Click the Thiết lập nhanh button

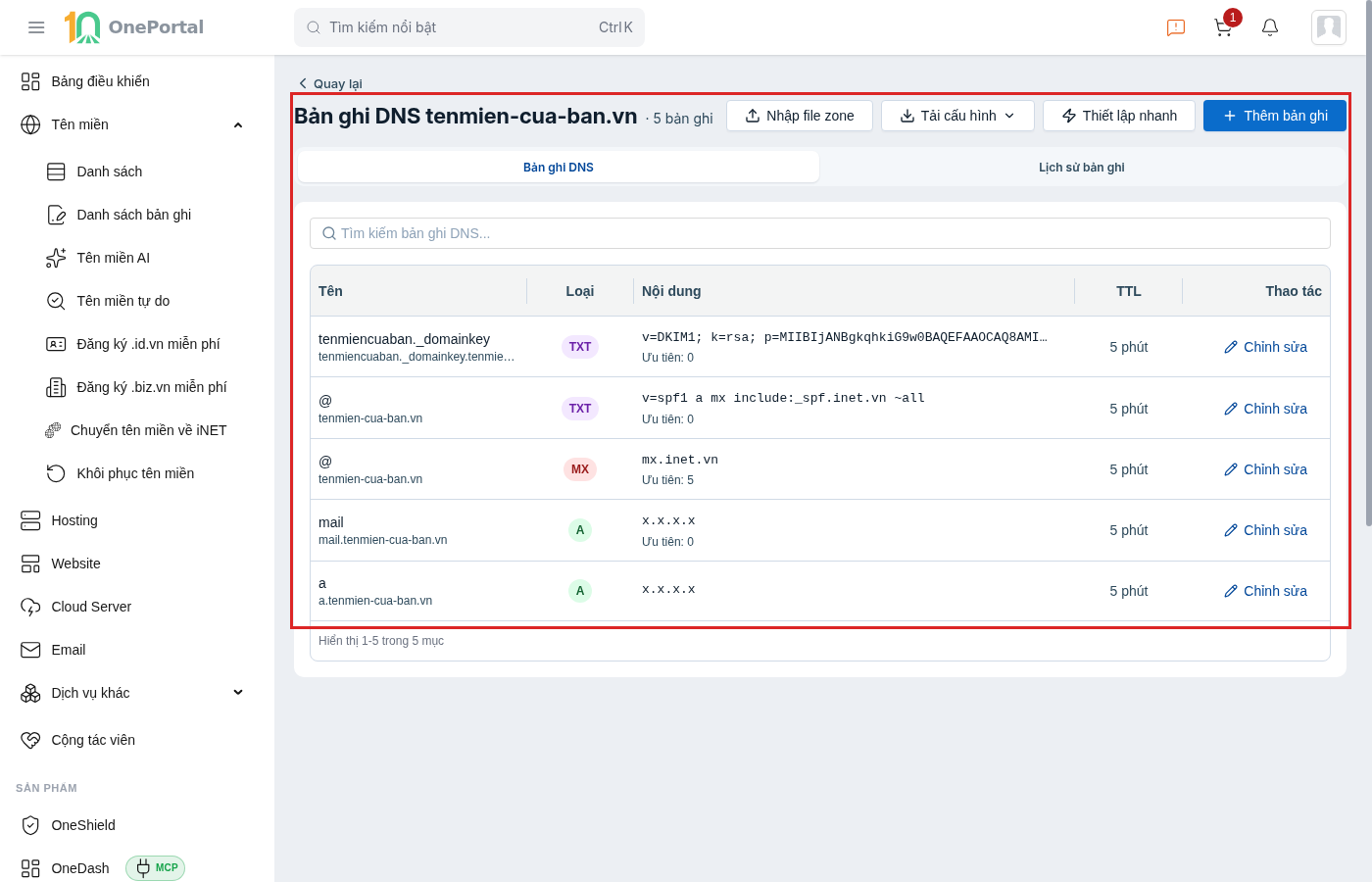tap(1119, 116)
